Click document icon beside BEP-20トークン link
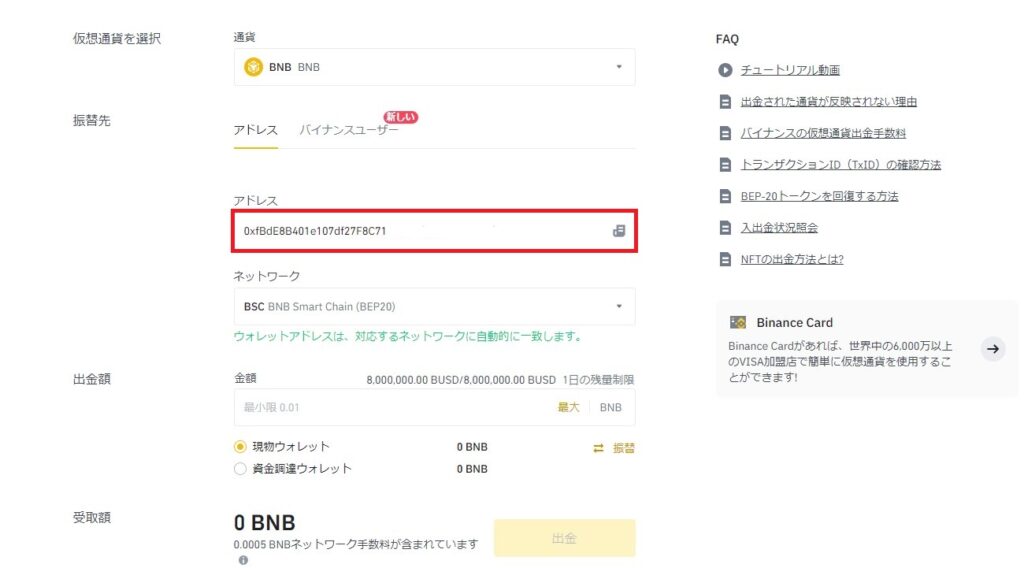The image size is (1024, 568). coord(725,196)
